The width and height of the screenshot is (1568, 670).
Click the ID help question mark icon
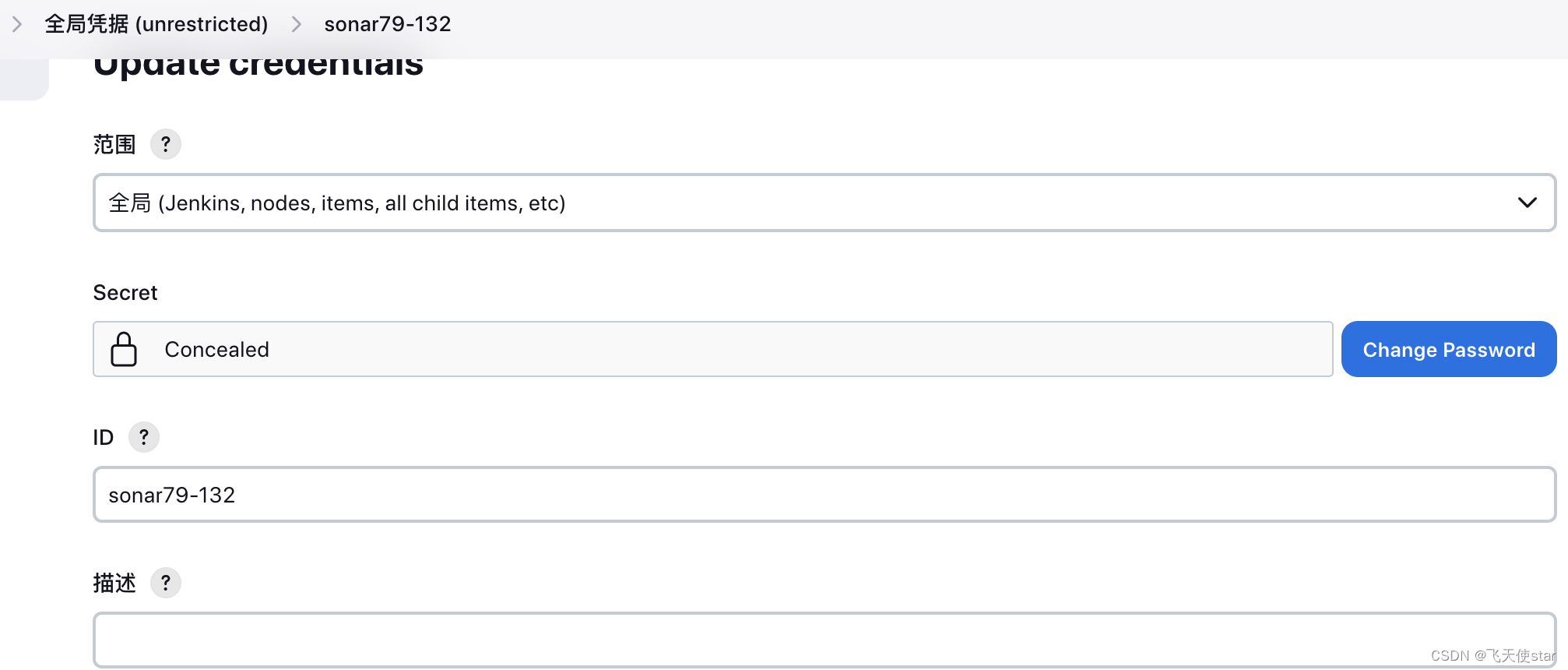[x=143, y=437]
